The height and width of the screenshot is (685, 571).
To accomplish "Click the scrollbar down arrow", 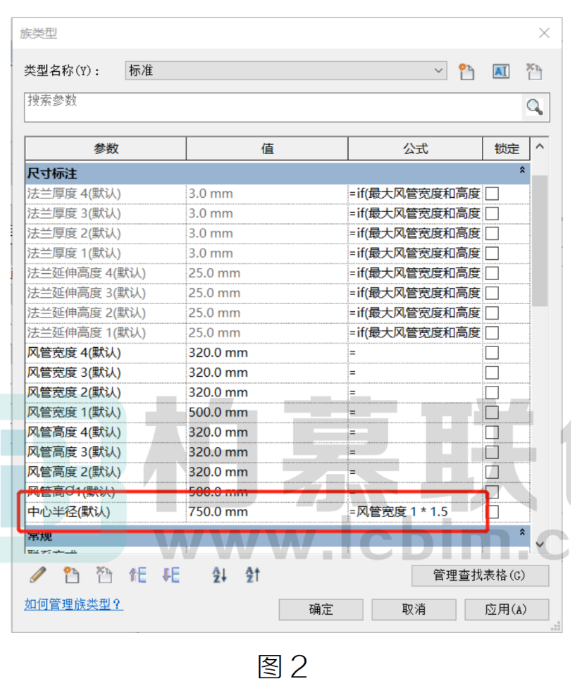I will (540, 544).
